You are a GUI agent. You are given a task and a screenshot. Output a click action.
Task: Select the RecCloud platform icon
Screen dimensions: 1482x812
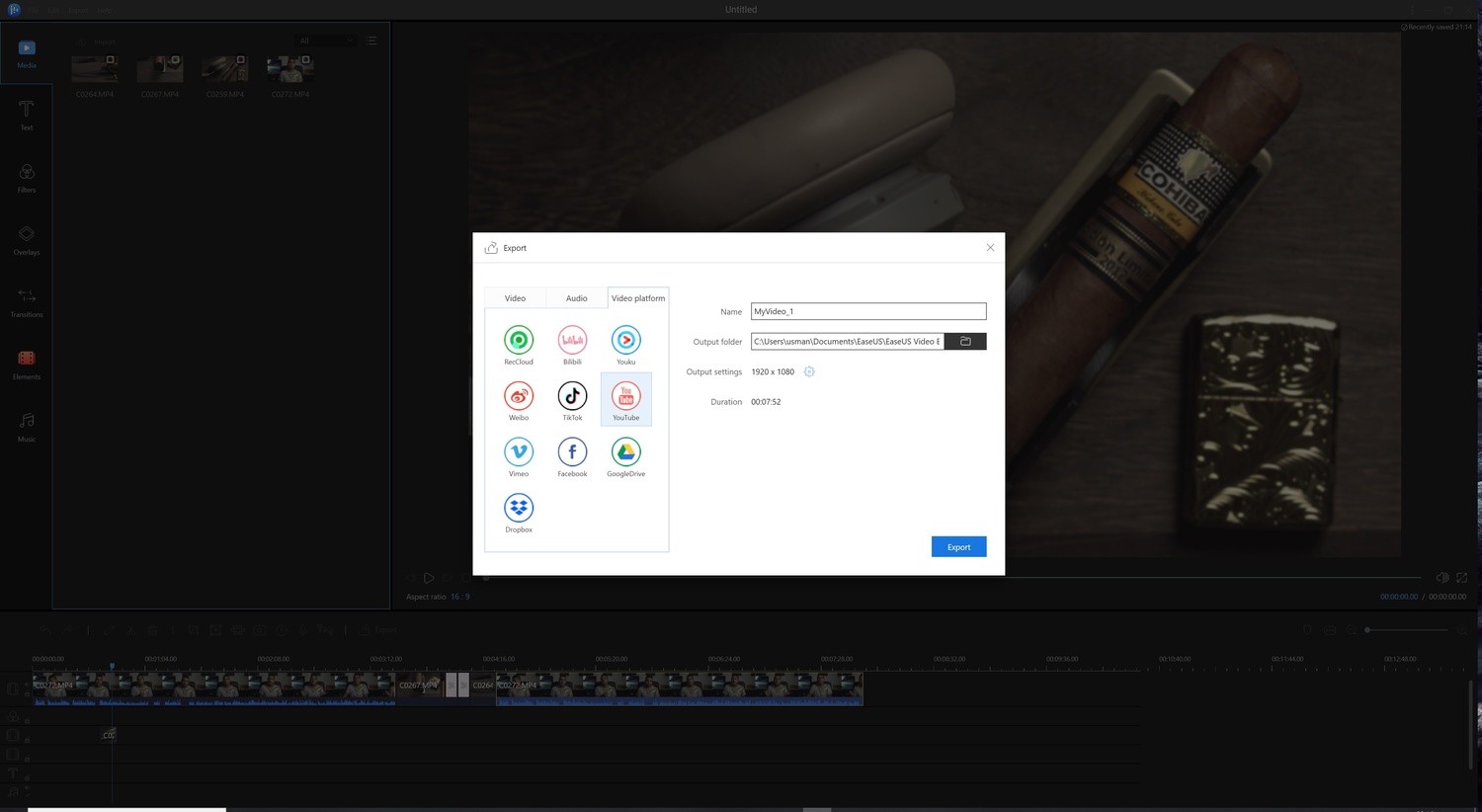tap(519, 340)
